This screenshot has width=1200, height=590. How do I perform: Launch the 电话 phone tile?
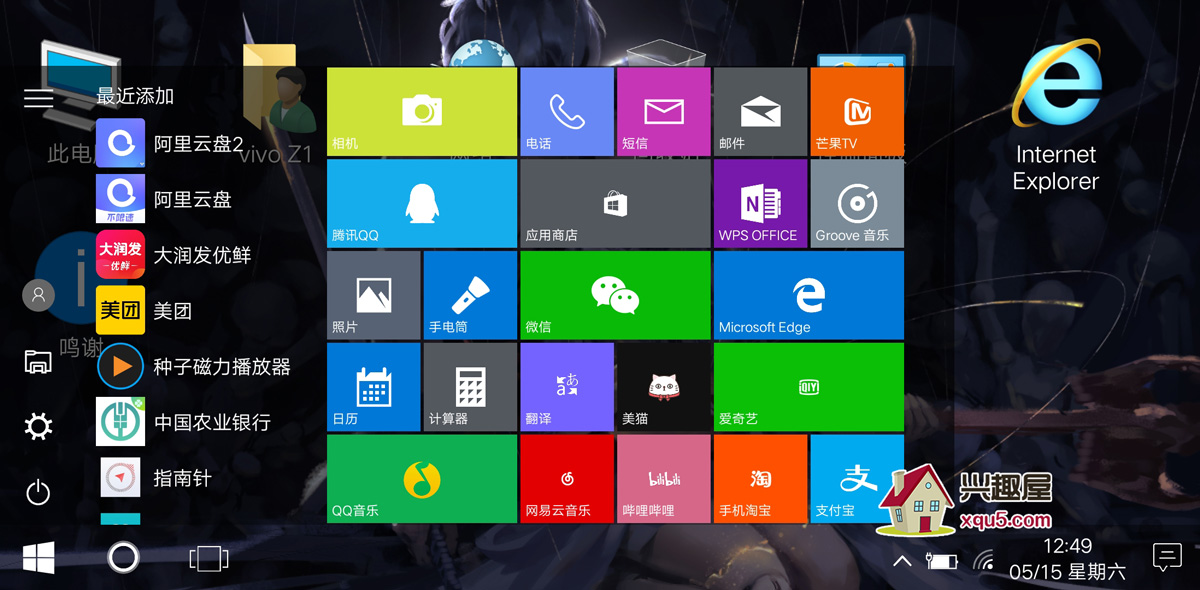click(x=567, y=112)
